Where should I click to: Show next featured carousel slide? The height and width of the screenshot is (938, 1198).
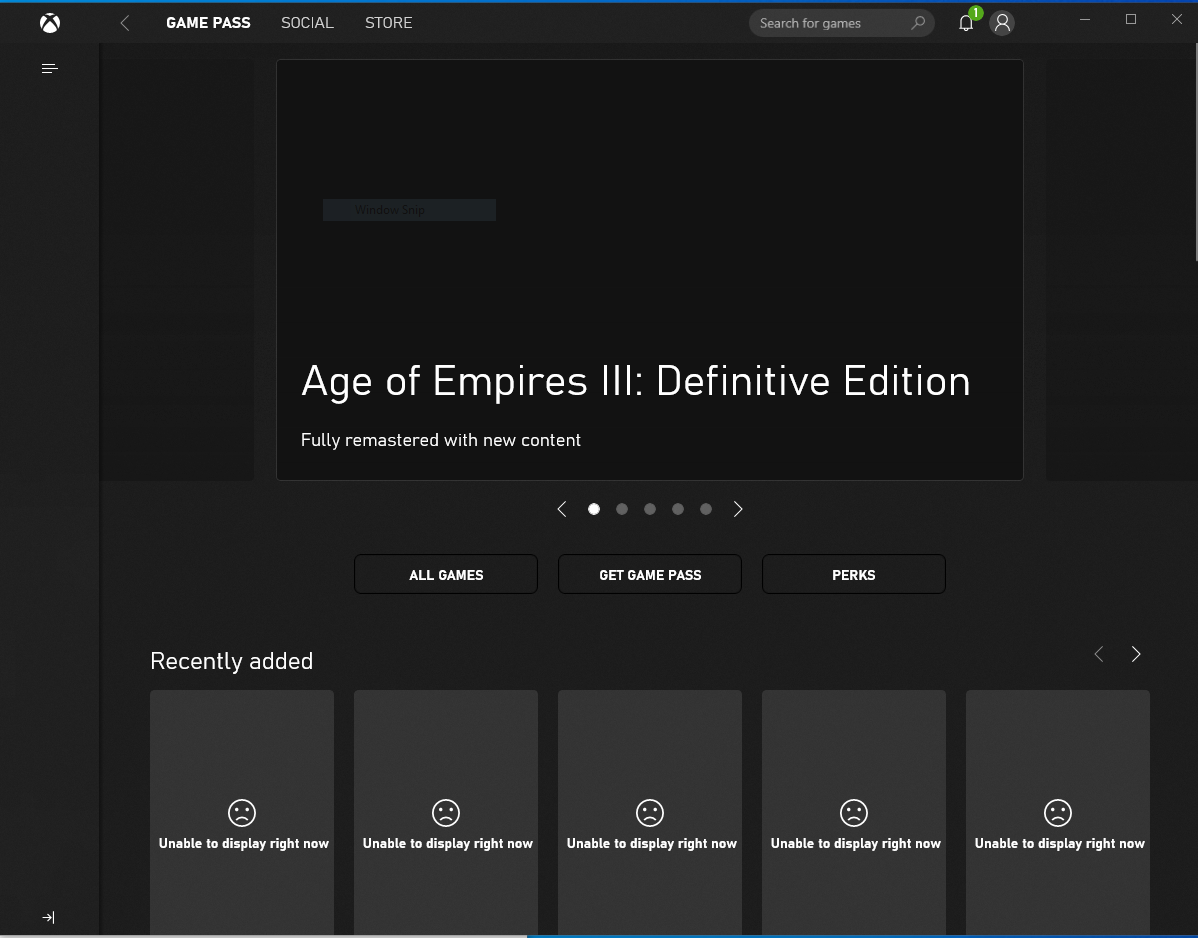pyautogui.click(x=737, y=509)
